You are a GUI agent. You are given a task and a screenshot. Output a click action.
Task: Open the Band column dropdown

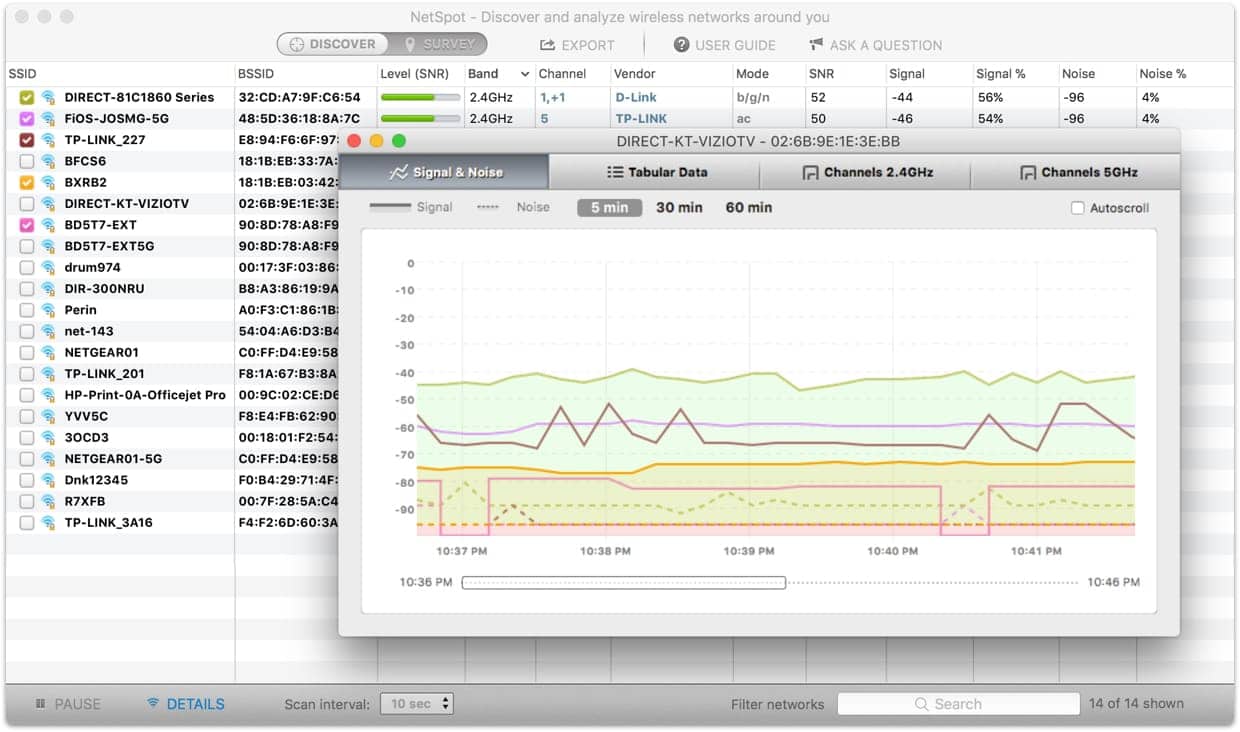click(527, 73)
